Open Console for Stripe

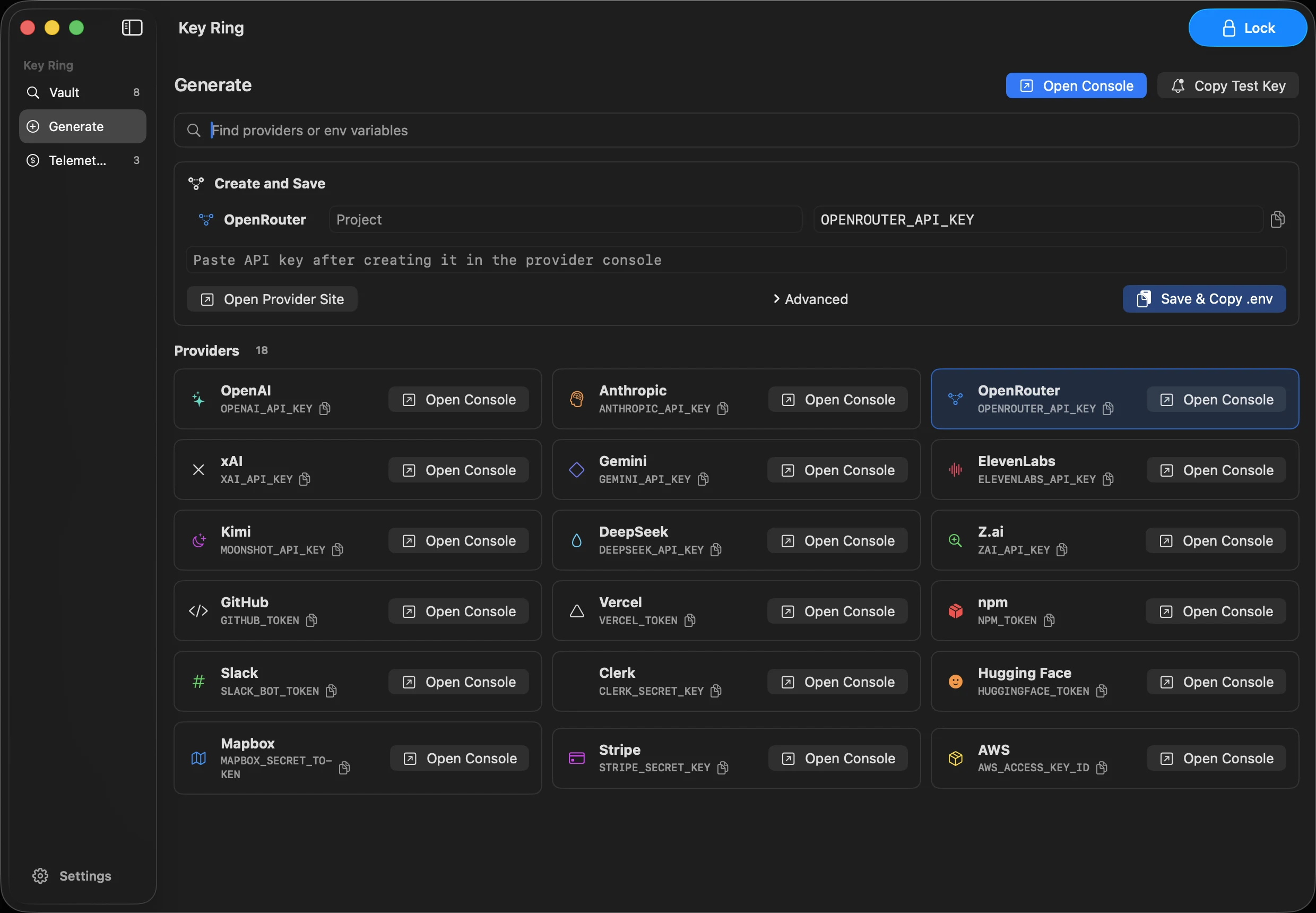[838, 758]
